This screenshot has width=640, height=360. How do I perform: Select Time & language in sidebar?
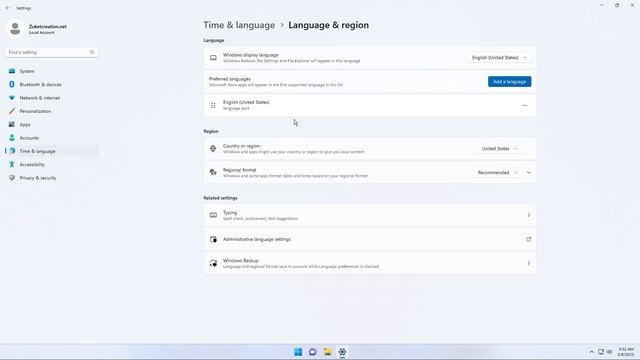pos(51,151)
